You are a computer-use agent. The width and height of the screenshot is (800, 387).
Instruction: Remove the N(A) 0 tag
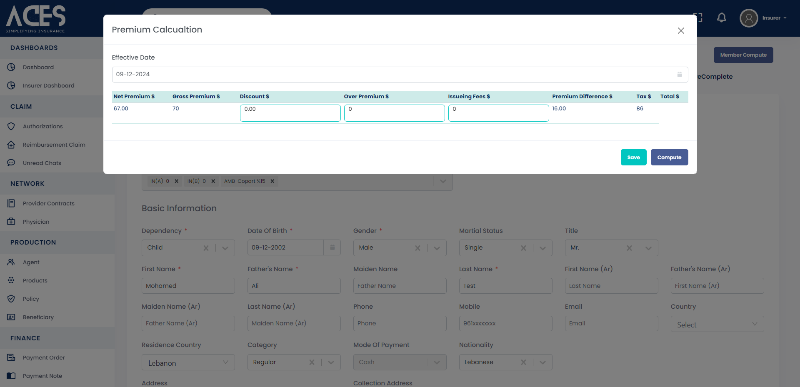(x=177, y=181)
